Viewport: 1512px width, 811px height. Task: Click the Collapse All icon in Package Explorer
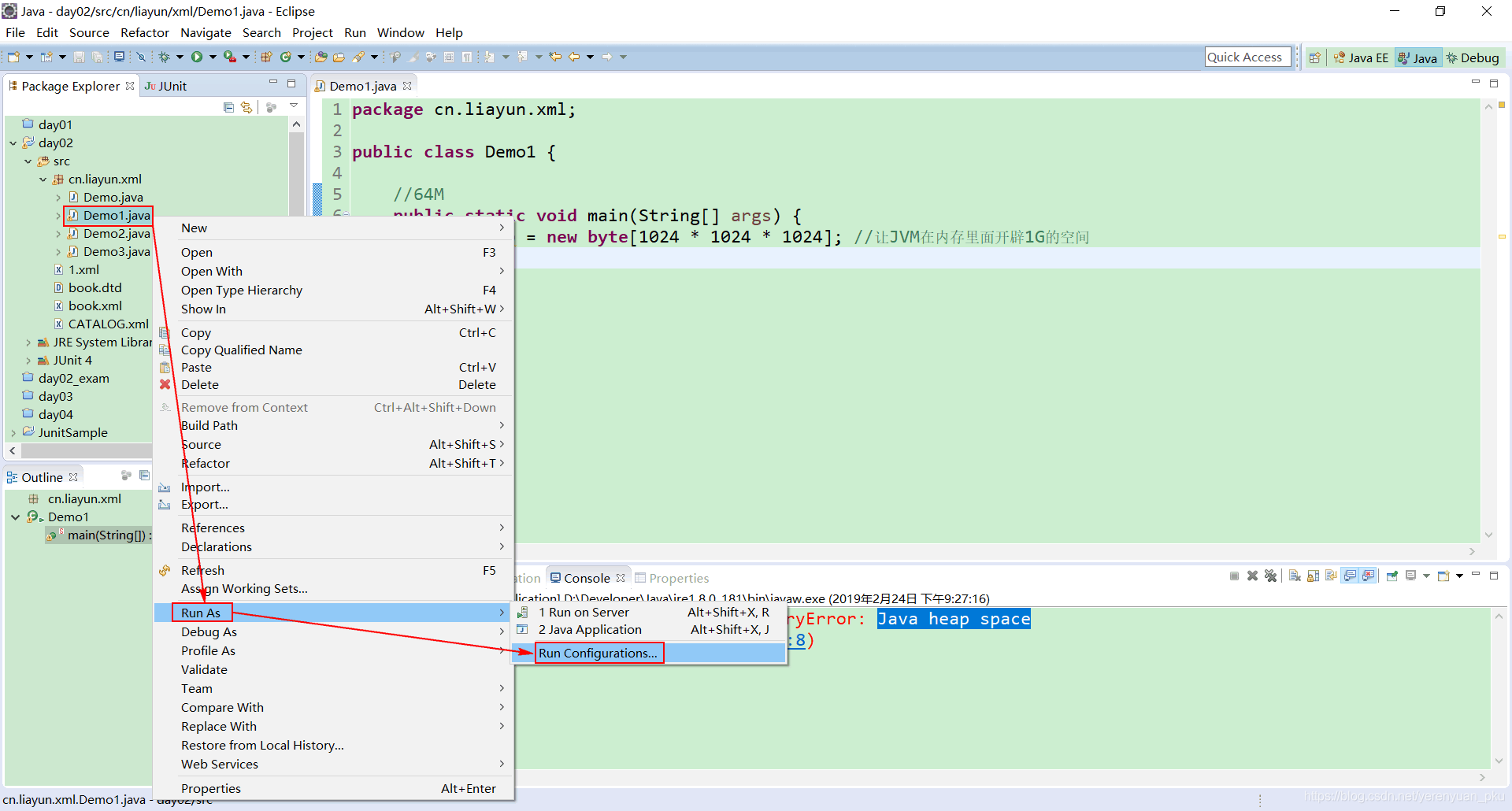click(x=228, y=107)
